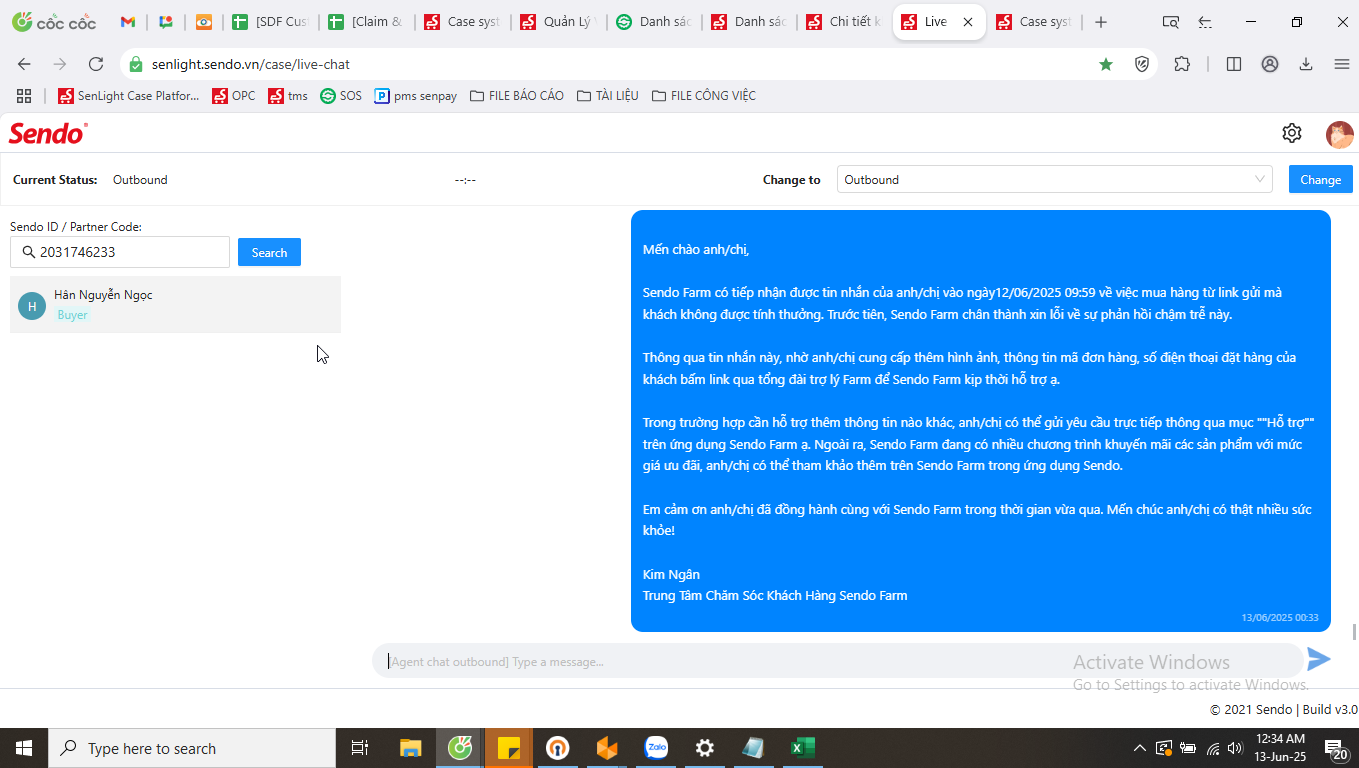This screenshot has height=768, width=1359.
Task: Click the Cốc Cốc browser logo
Action: [x=54, y=22]
